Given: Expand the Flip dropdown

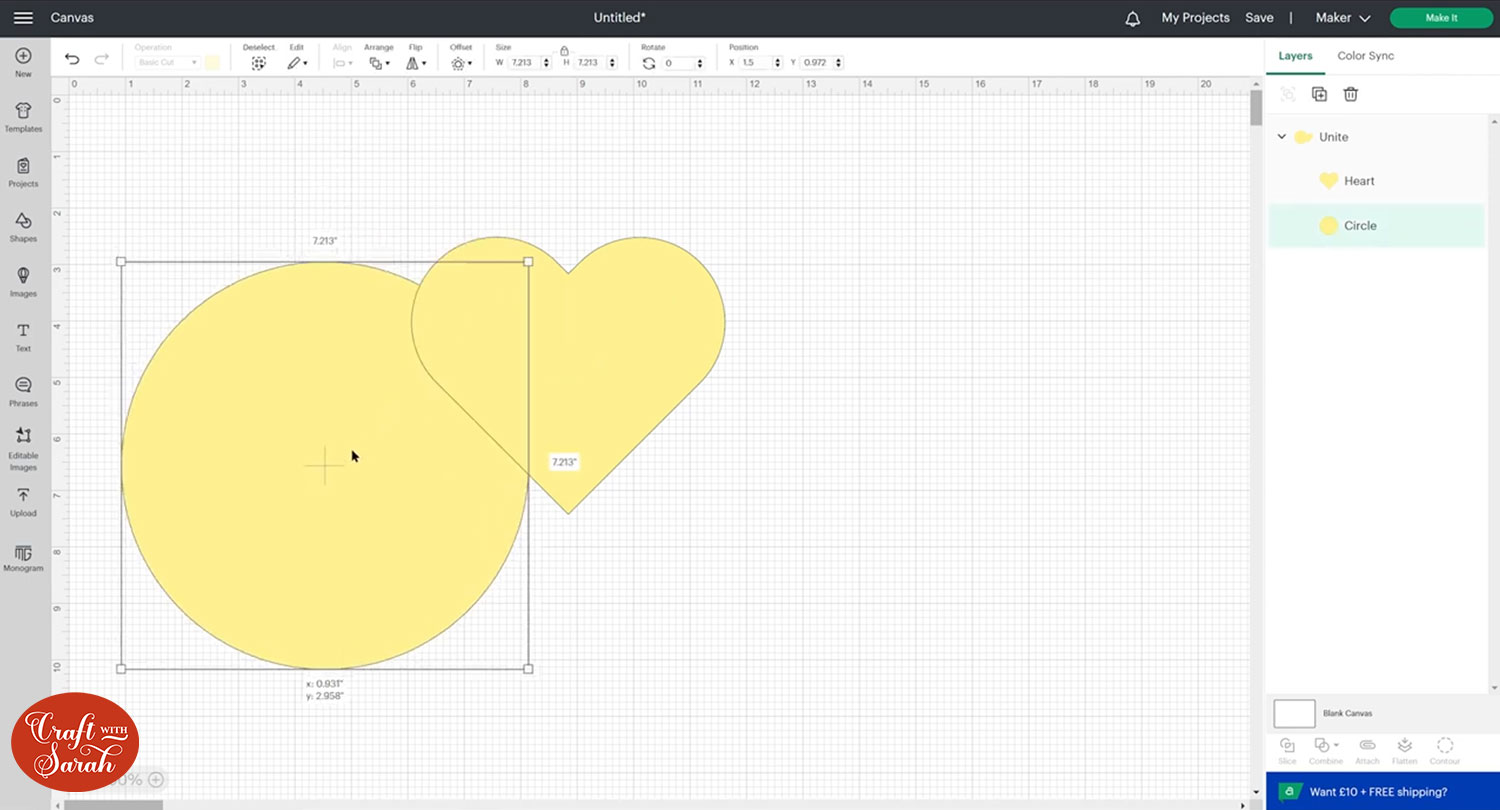Looking at the screenshot, I should tap(416, 63).
